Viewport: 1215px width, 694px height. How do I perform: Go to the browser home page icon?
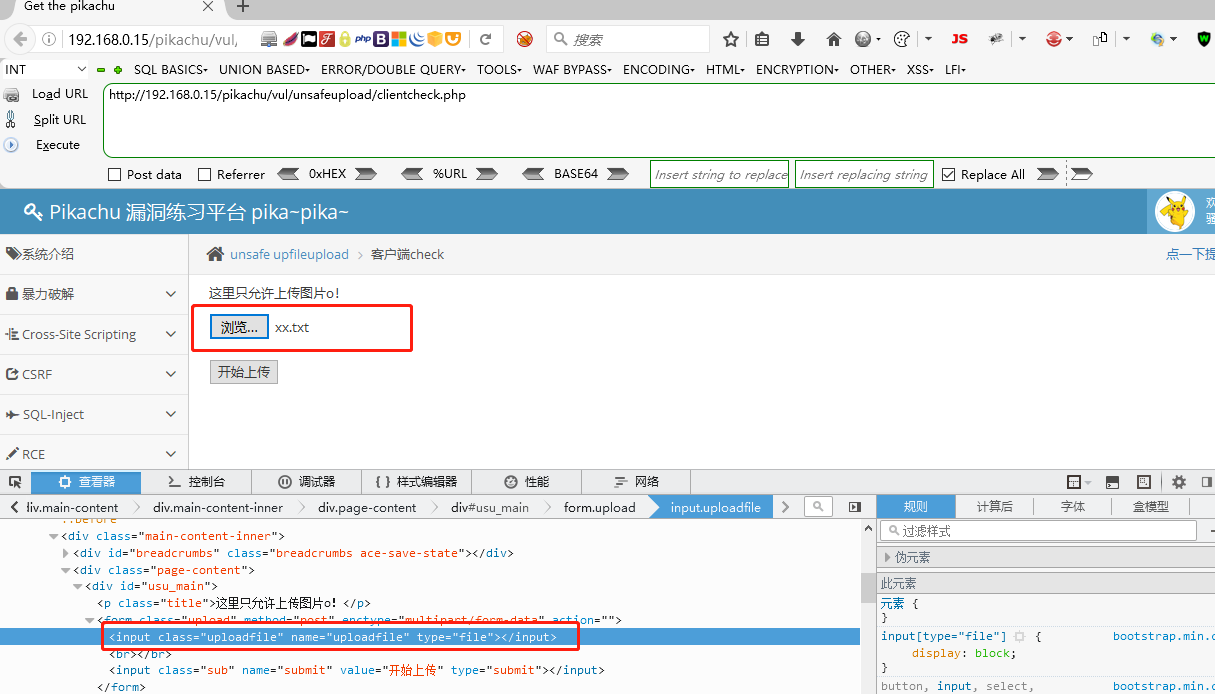[834, 40]
